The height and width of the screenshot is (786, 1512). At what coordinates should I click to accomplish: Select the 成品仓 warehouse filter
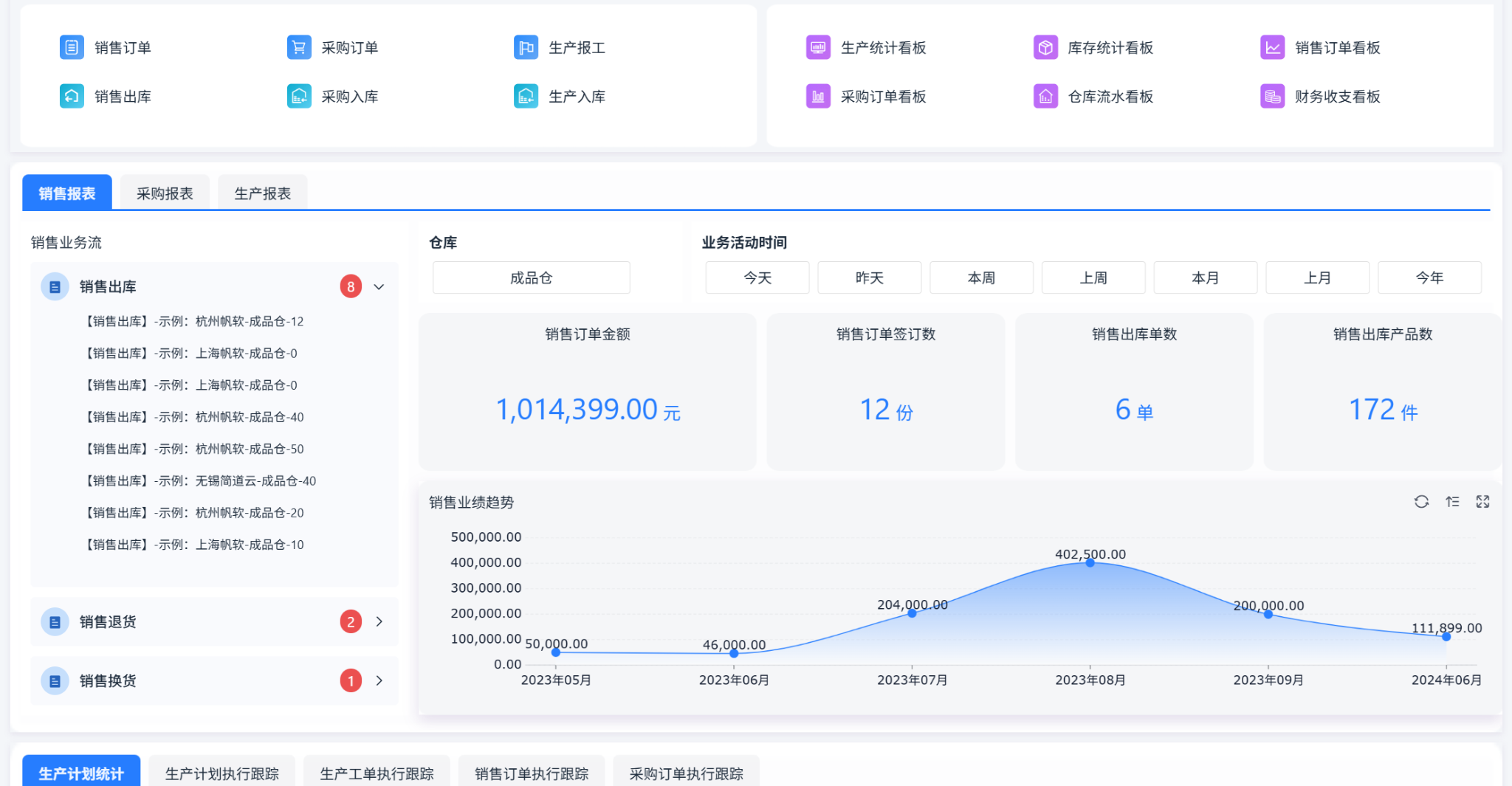click(531, 278)
